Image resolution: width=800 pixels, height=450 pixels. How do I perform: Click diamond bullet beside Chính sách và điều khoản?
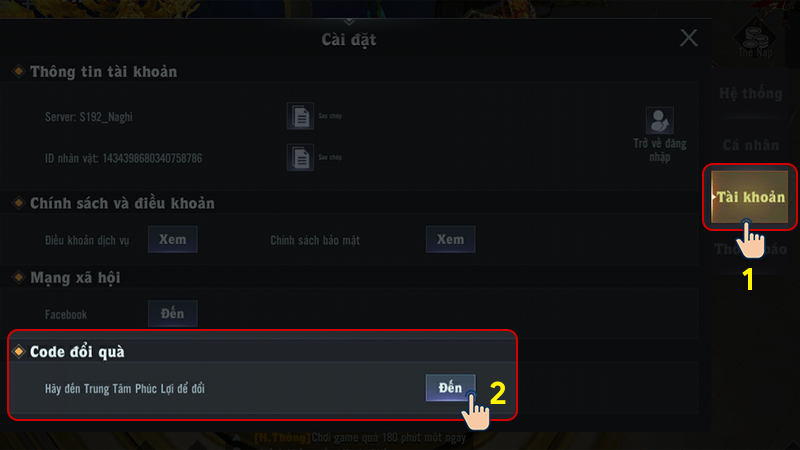pyautogui.click(x=18, y=203)
